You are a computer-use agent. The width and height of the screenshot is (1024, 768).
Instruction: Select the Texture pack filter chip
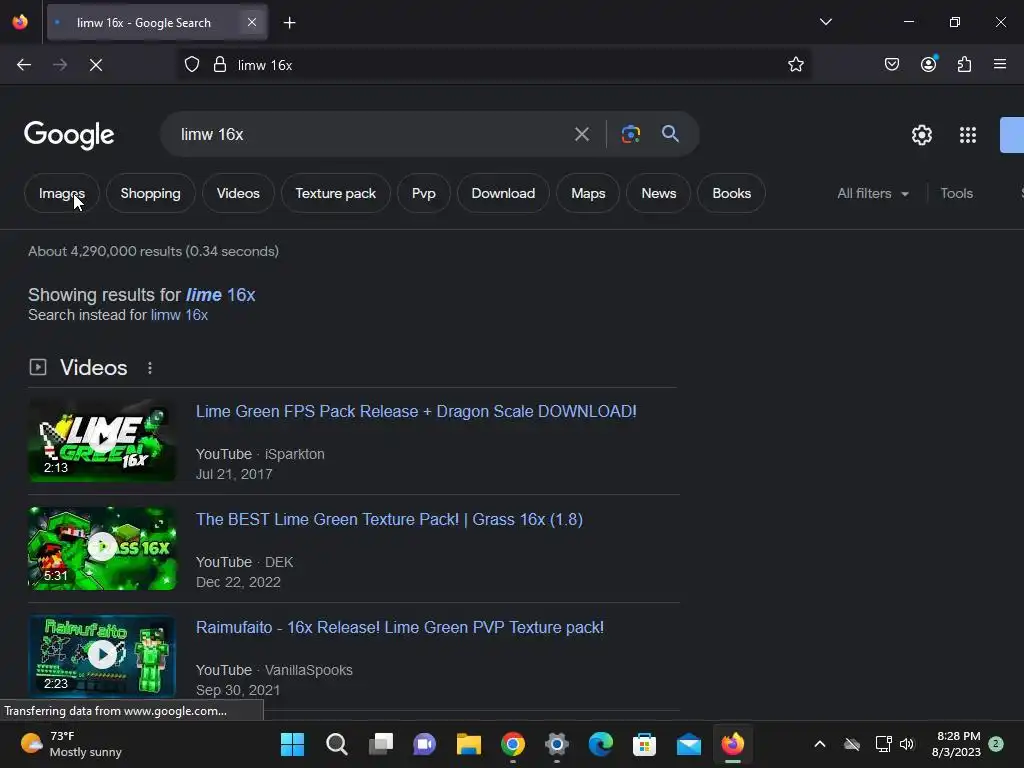pos(336,193)
